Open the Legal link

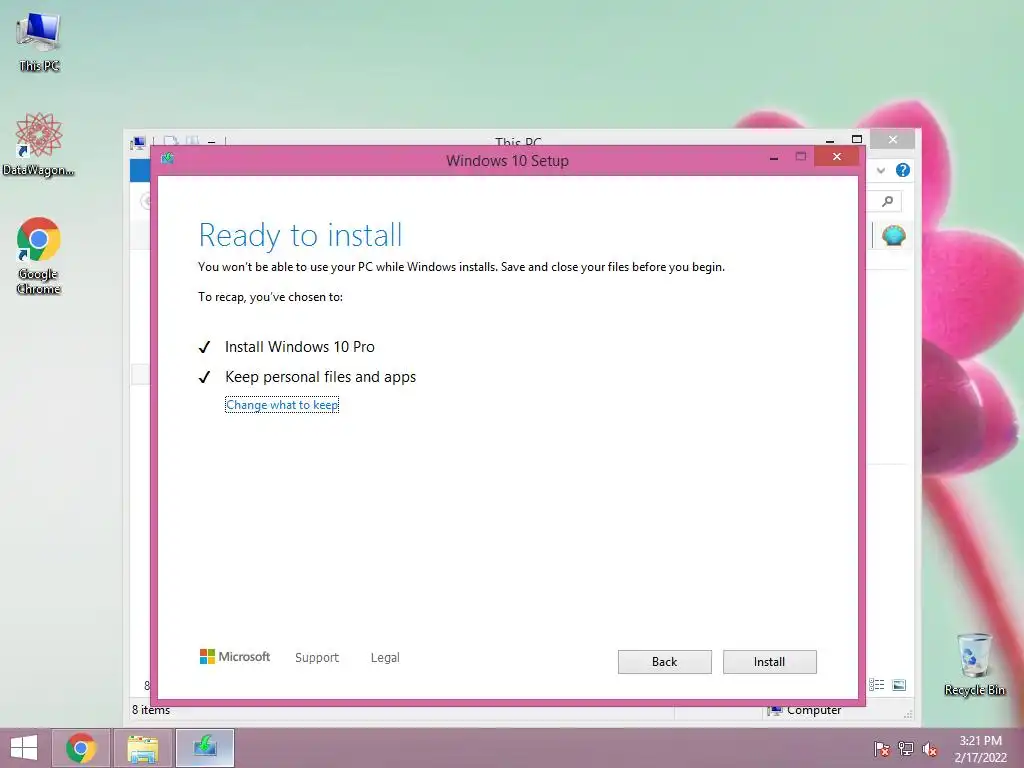385,658
